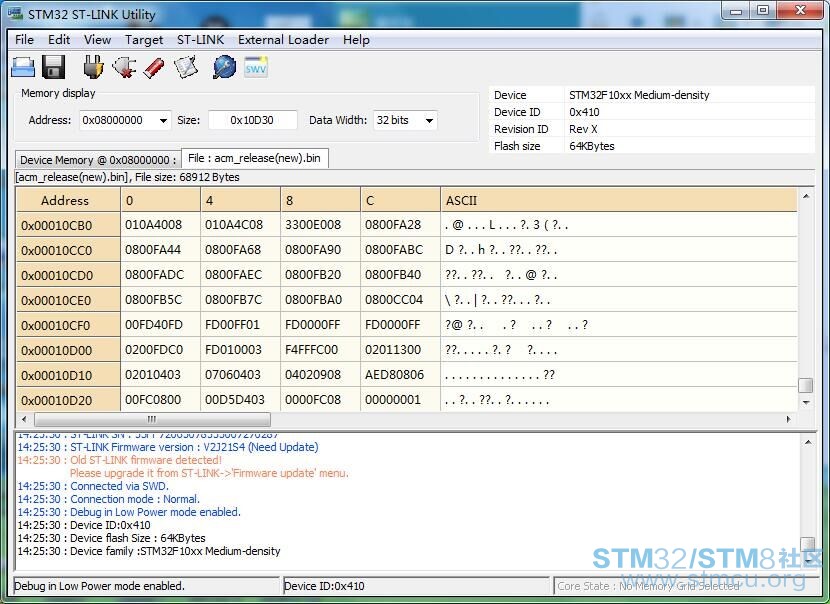830x604 pixels.
Task: Open the External Loader menu
Action: point(283,40)
